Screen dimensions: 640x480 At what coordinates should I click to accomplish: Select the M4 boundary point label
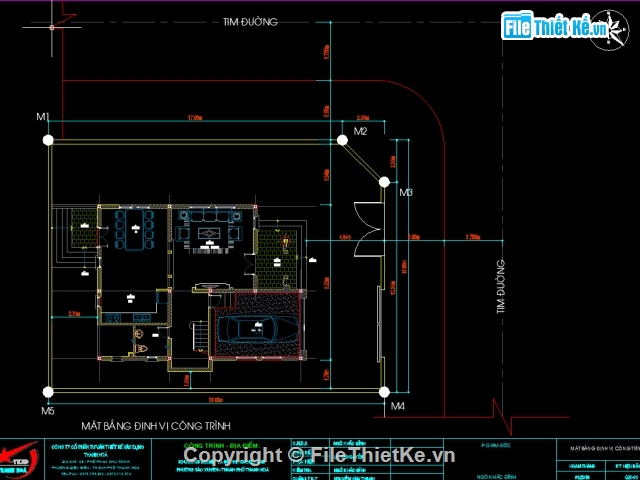coord(398,406)
